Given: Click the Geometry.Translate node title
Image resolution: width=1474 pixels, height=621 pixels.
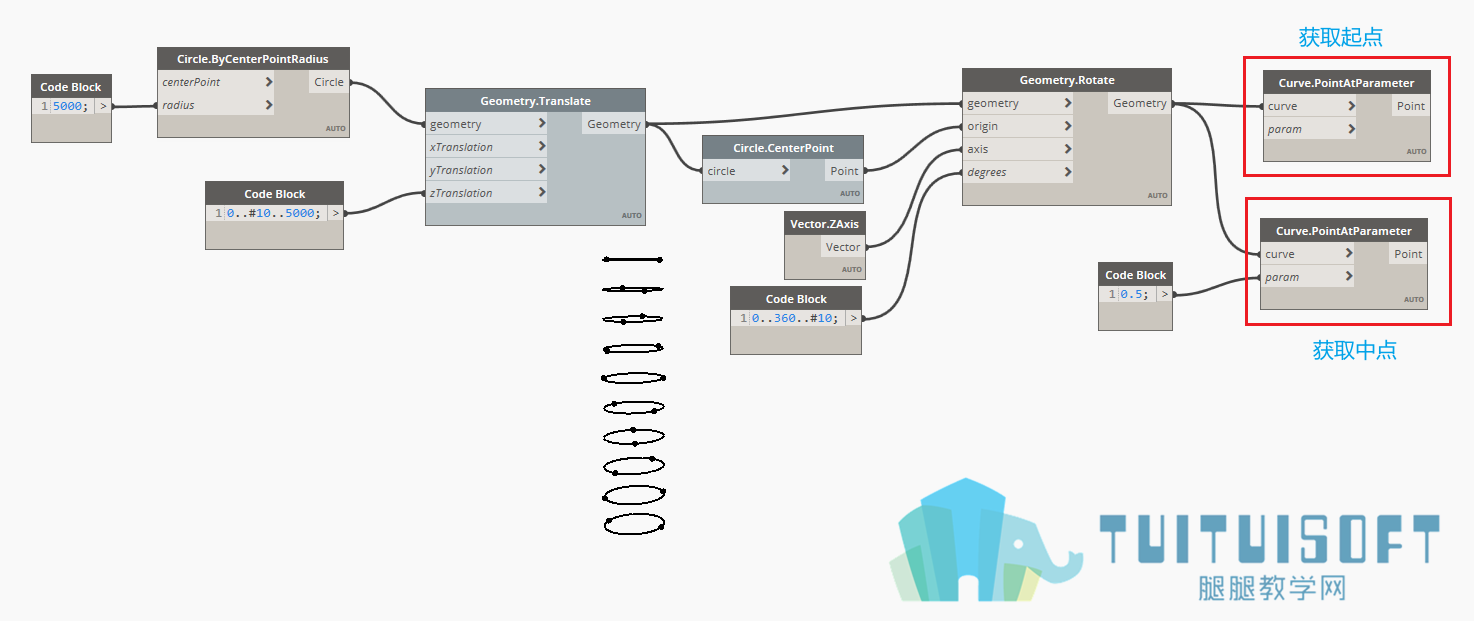Looking at the screenshot, I should (535, 101).
